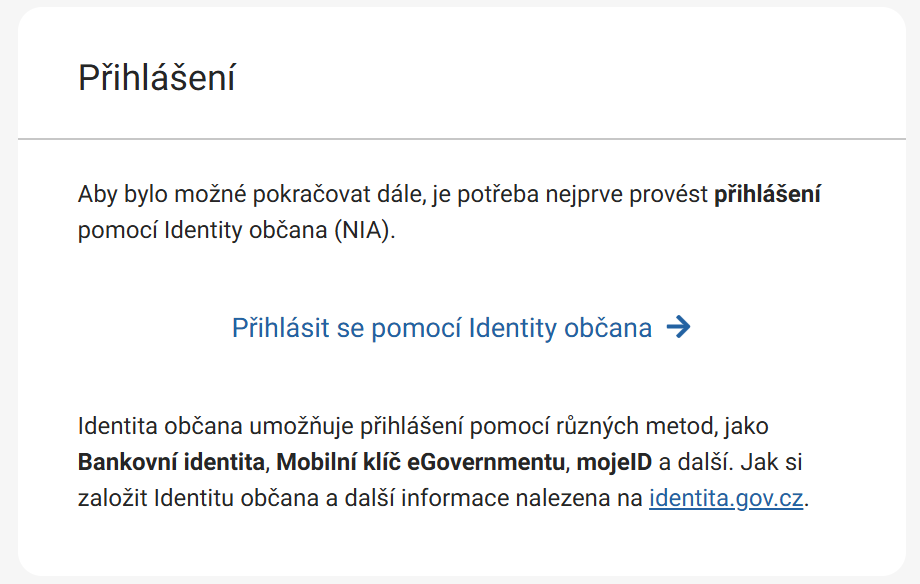Image resolution: width=920 pixels, height=584 pixels.
Task: Click the bold word "přihlášení" in the first paragraph
Action: (767, 194)
